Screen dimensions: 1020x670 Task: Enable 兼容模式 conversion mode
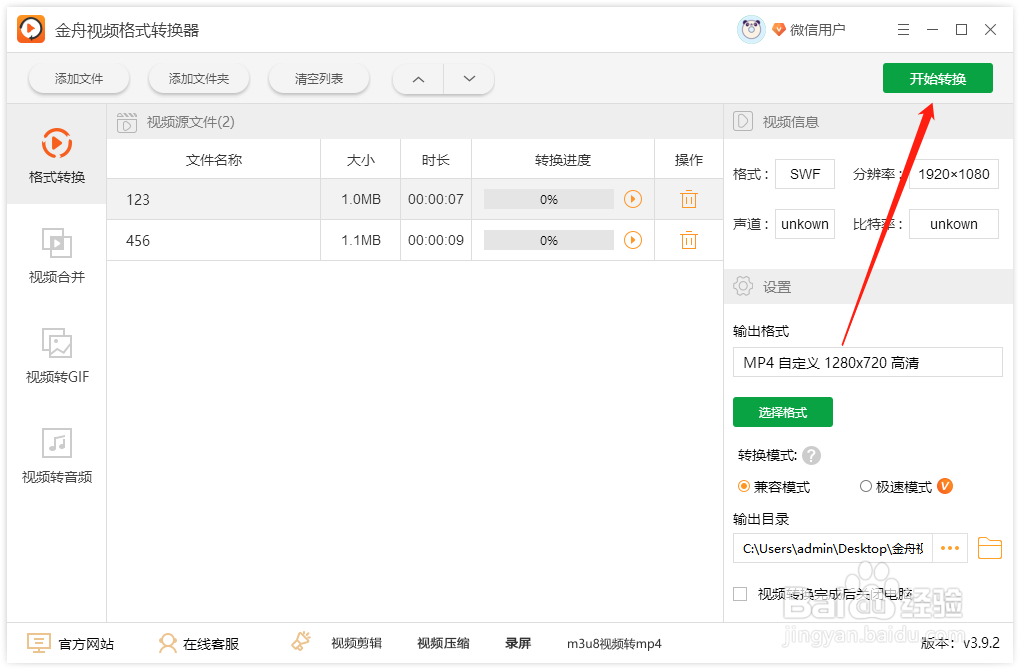pos(742,486)
